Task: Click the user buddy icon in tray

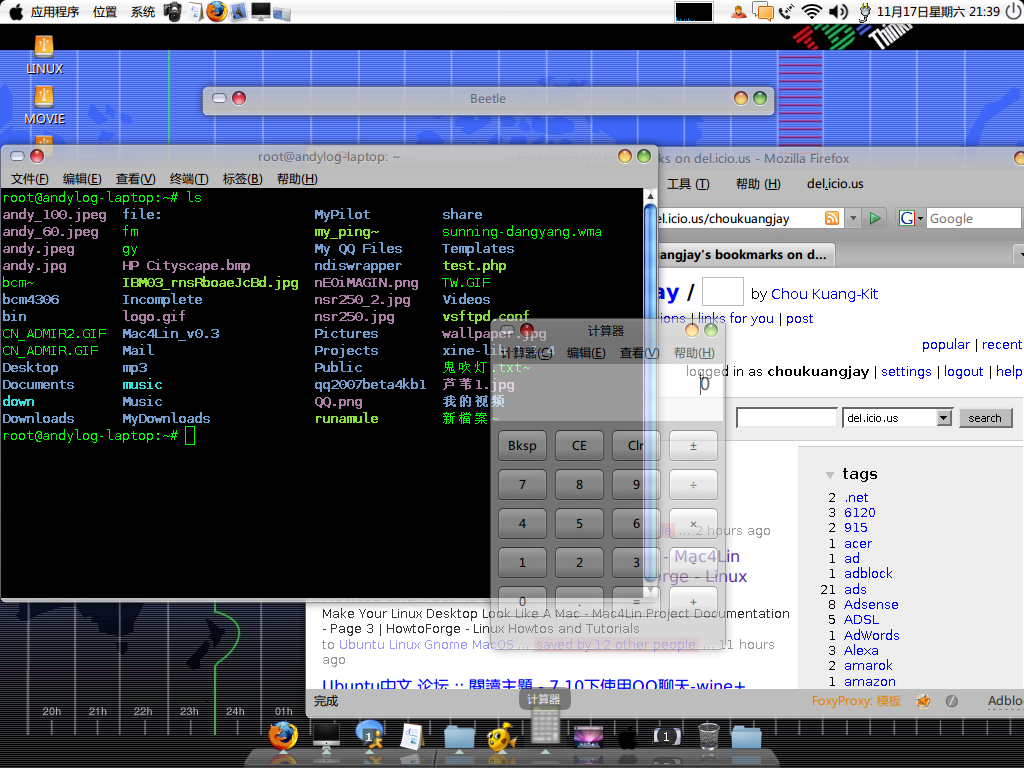Action: (739, 12)
